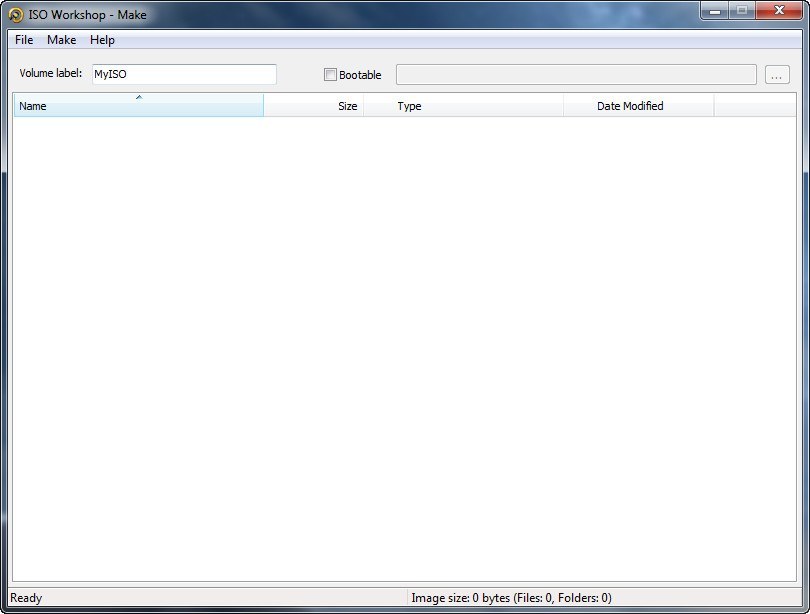This screenshot has height=614, width=810.
Task: Open the File menu
Action: 23,40
